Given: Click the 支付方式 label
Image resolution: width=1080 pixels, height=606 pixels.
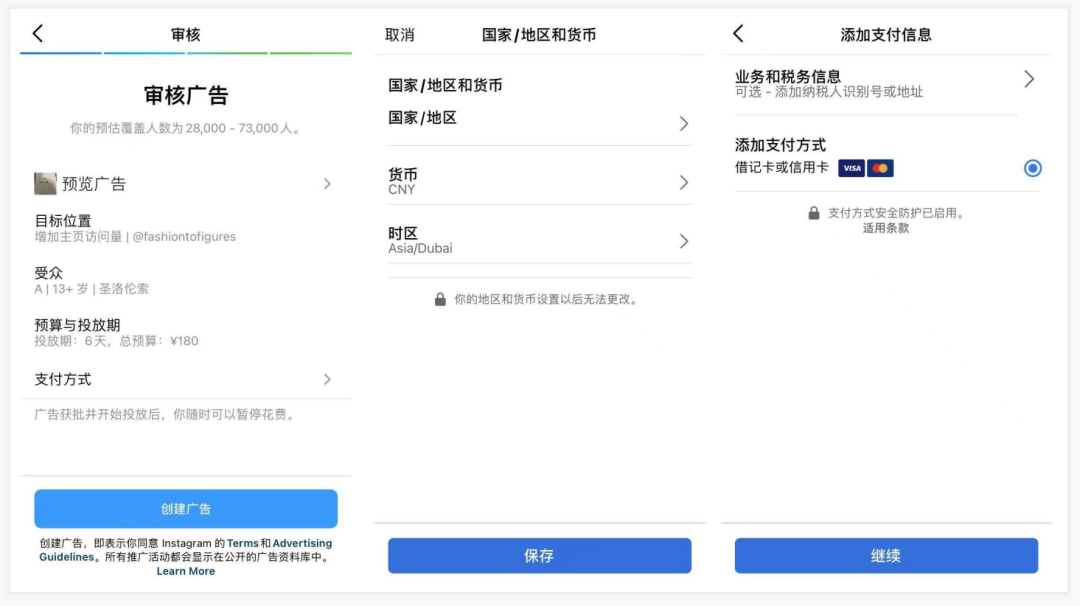Looking at the screenshot, I should (63, 379).
